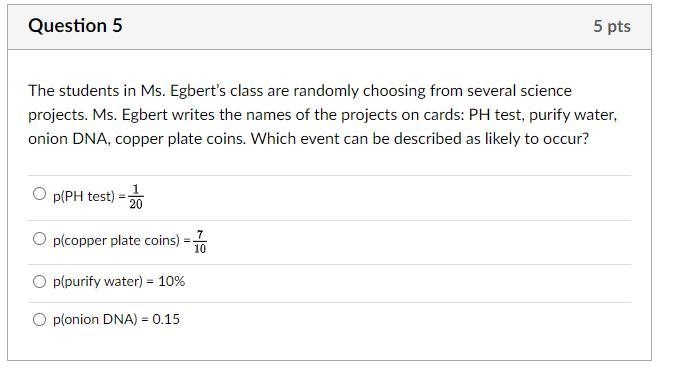Pick the p(onion DNA) = 0.15 radio button

click(x=39, y=319)
